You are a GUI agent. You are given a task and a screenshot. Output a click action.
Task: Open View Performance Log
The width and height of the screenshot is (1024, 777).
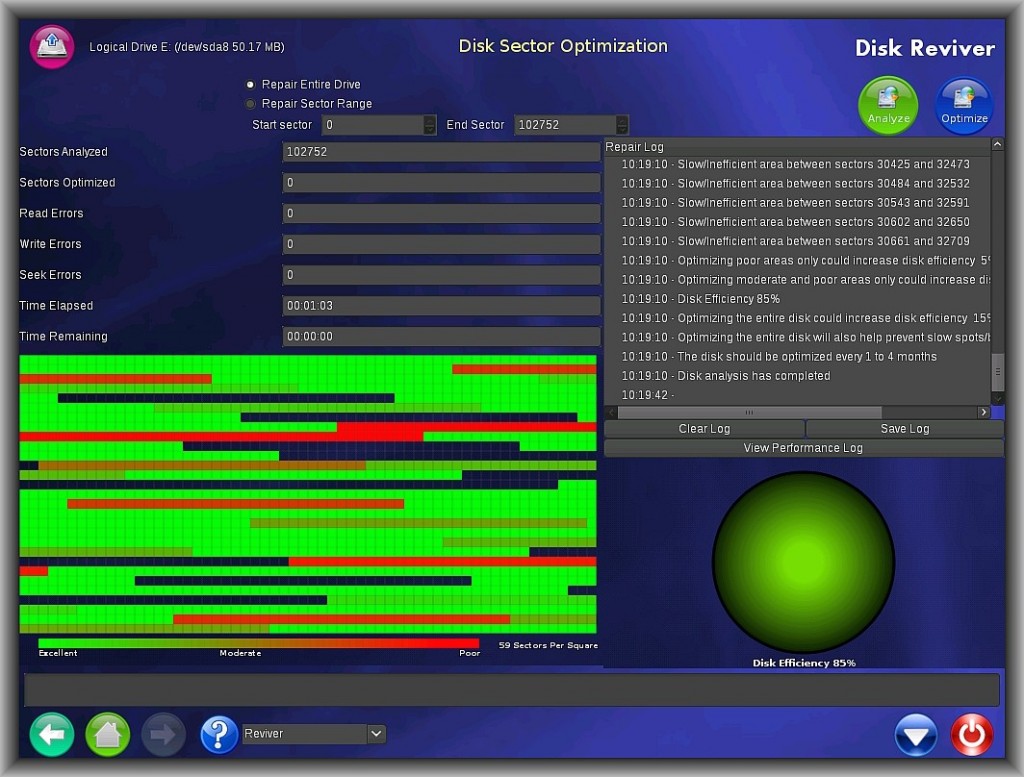803,448
